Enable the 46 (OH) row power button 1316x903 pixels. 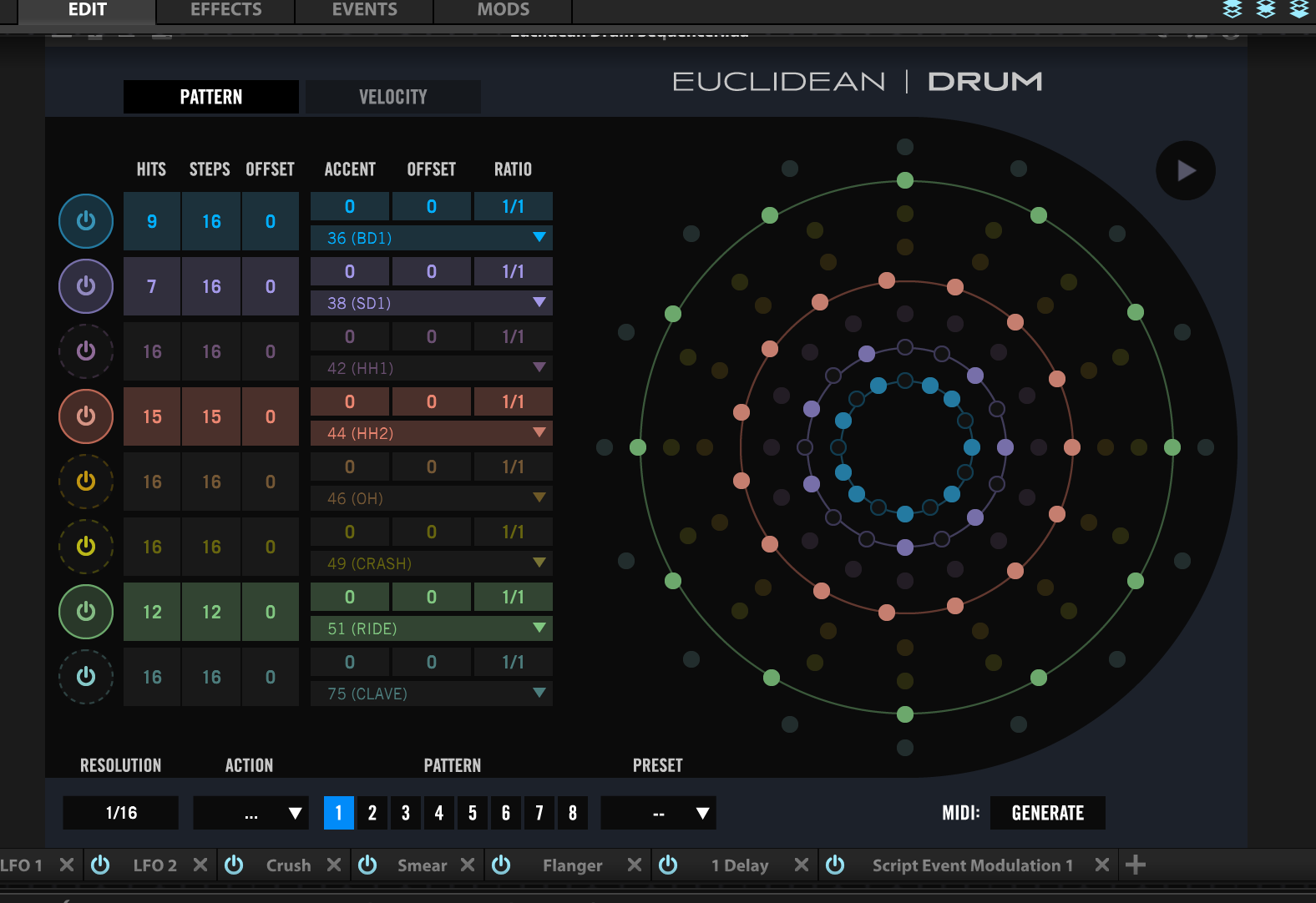(86, 482)
